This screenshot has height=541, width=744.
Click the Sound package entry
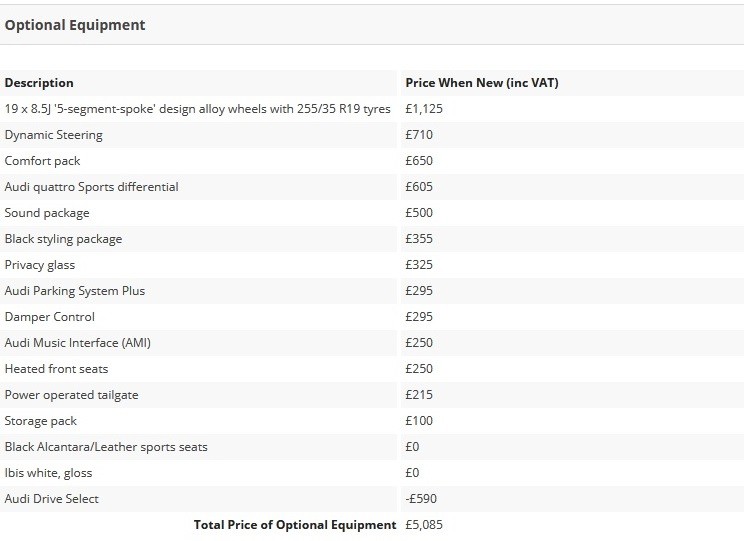[47, 213]
